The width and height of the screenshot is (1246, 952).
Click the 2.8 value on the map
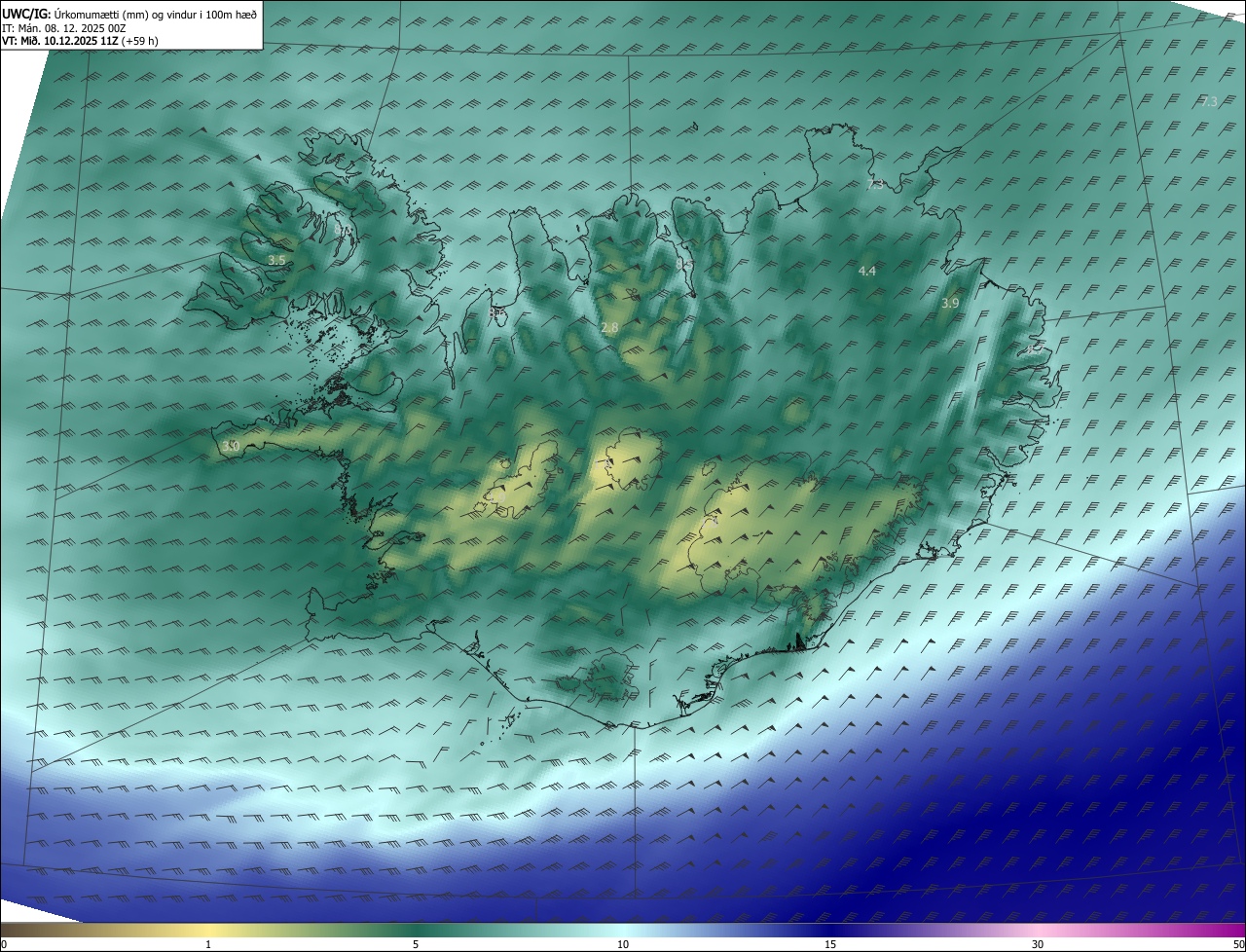click(x=609, y=328)
